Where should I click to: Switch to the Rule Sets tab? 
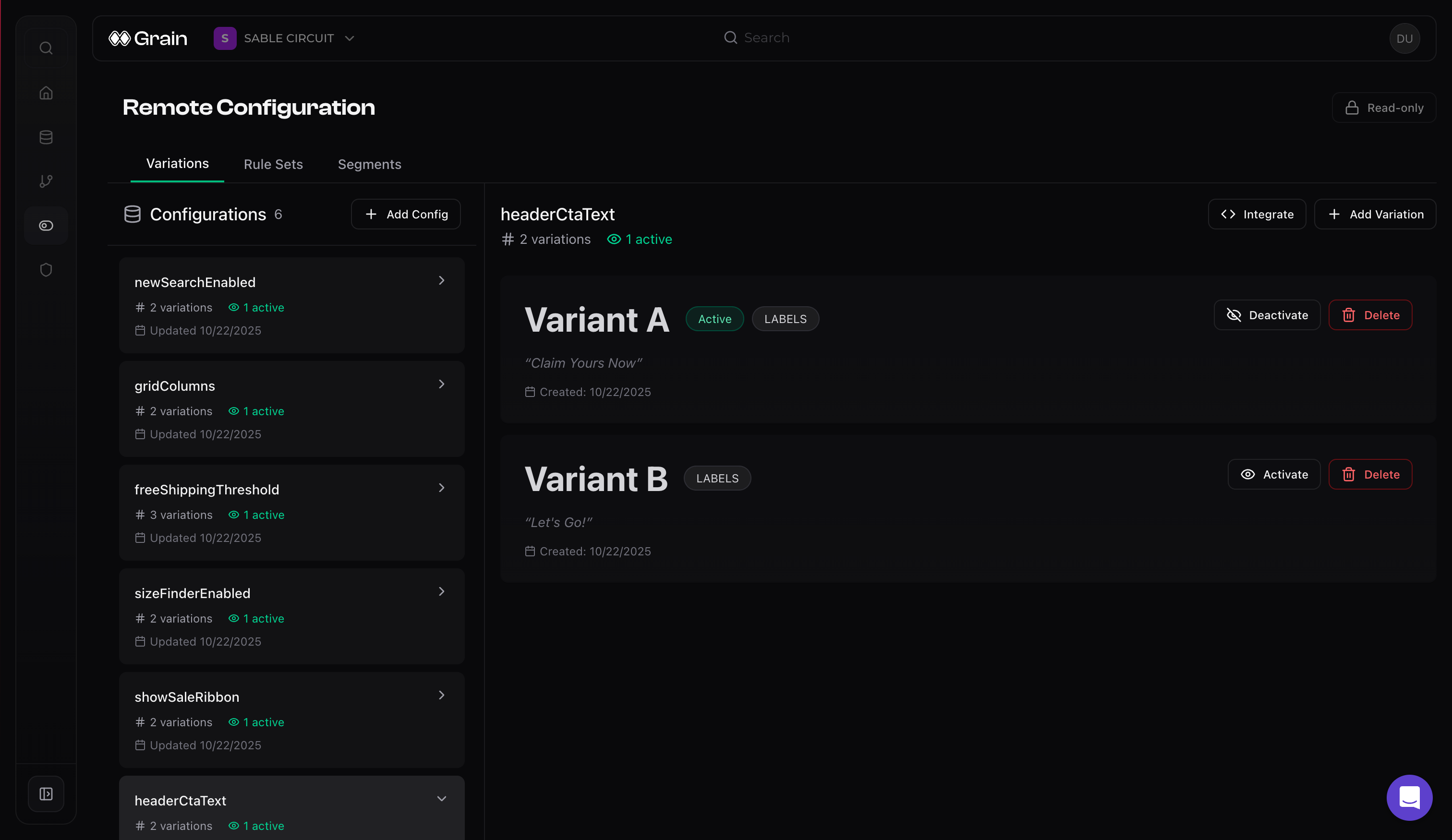[x=273, y=164]
